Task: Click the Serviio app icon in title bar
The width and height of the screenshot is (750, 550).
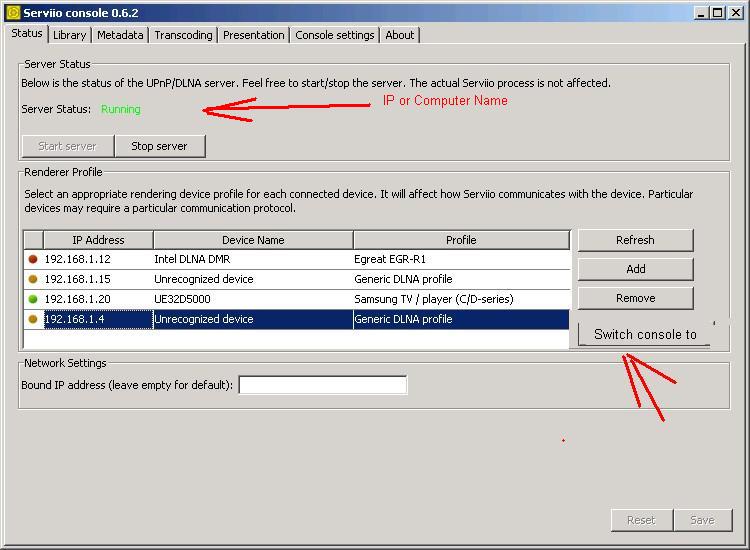Action: [x=12, y=13]
